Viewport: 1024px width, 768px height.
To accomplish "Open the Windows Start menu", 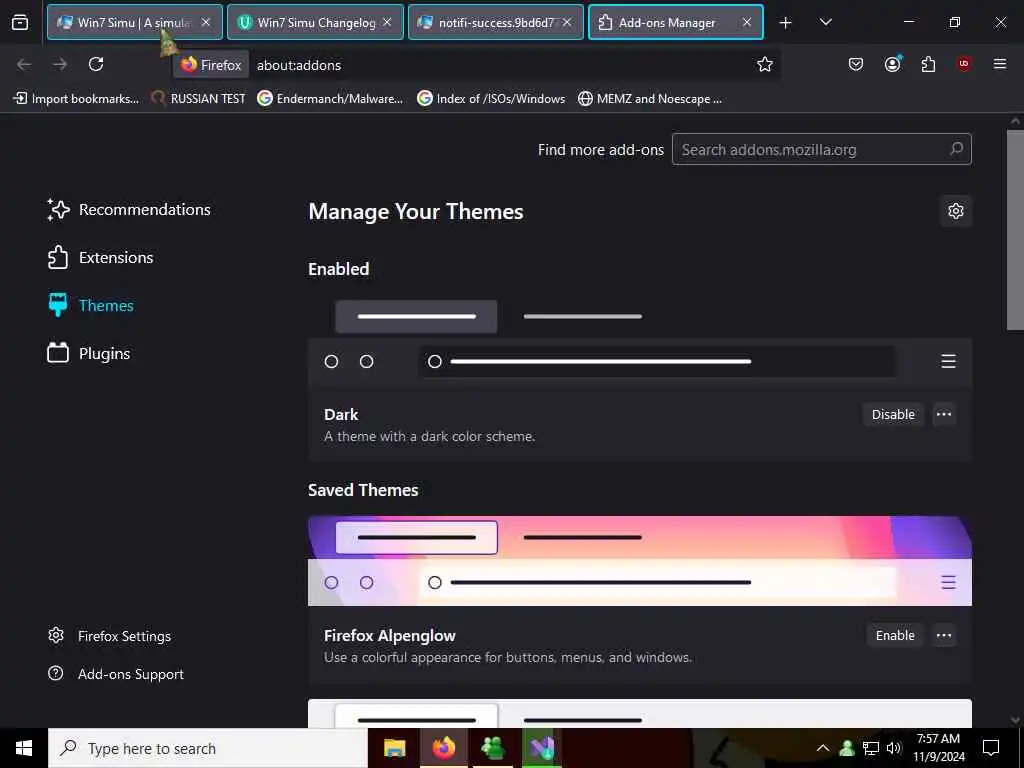I will tap(24, 748).
